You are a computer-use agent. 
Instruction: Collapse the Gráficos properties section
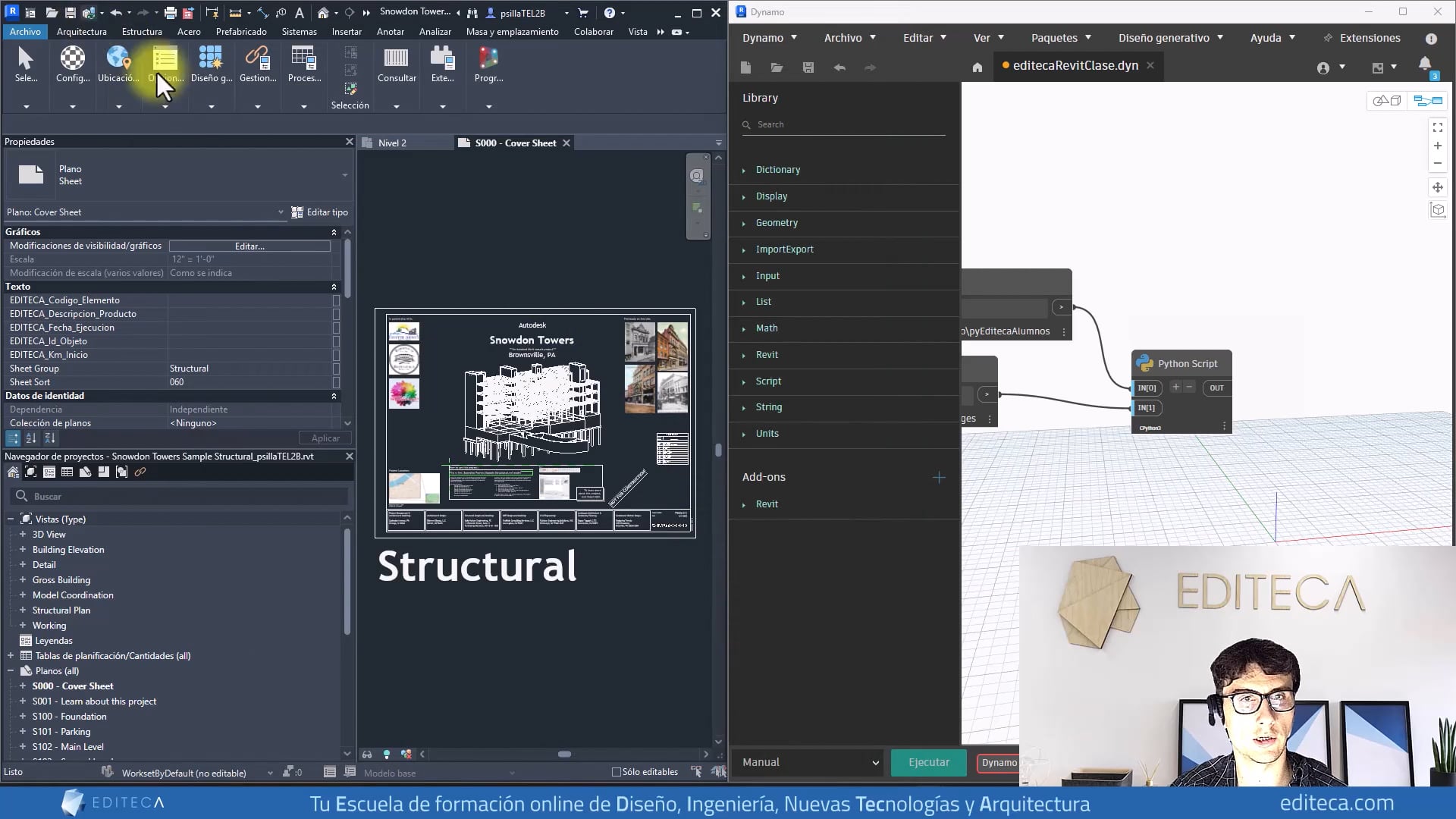point(334,232)
